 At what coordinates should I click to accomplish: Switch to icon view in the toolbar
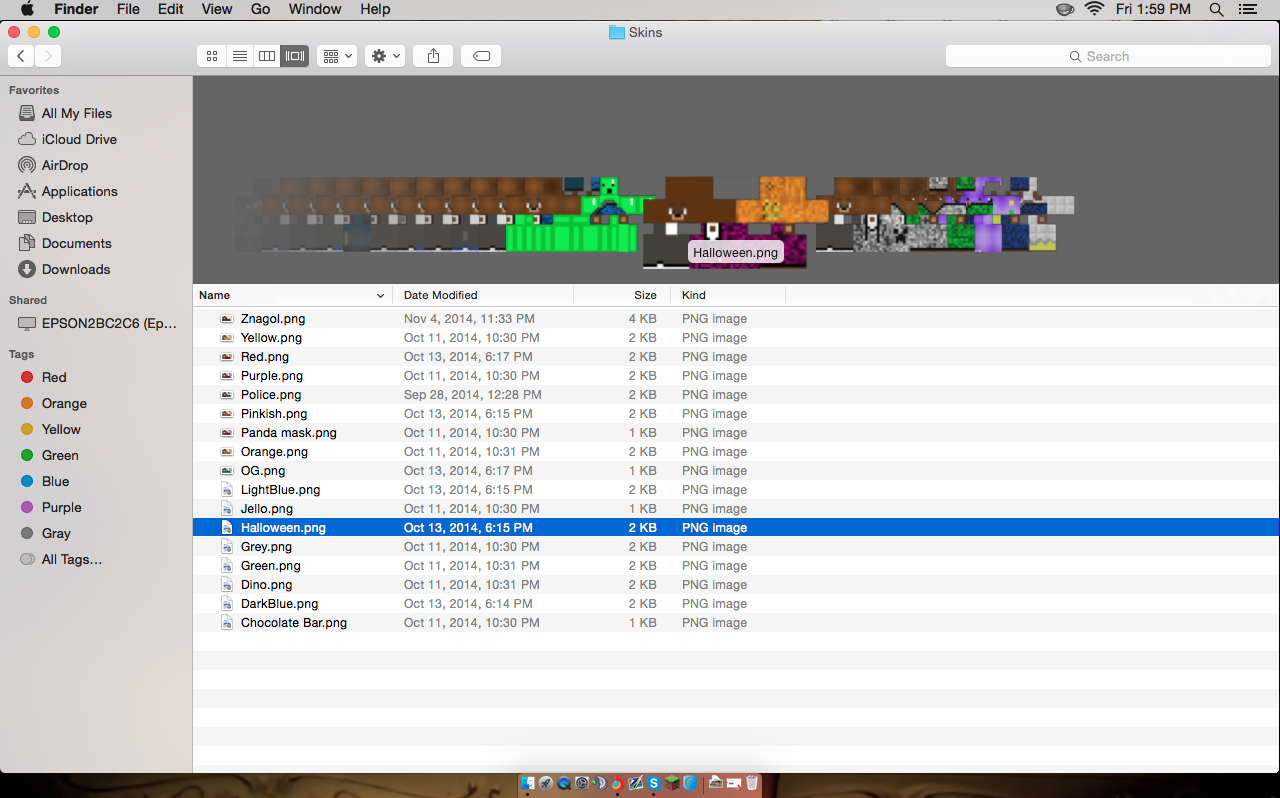[211, 56]
